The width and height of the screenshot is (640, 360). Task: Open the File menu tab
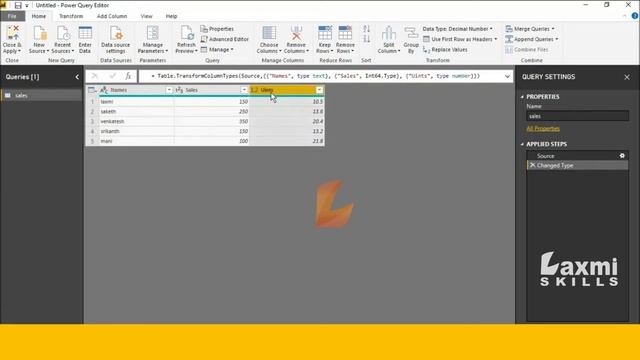coord(12,16)
